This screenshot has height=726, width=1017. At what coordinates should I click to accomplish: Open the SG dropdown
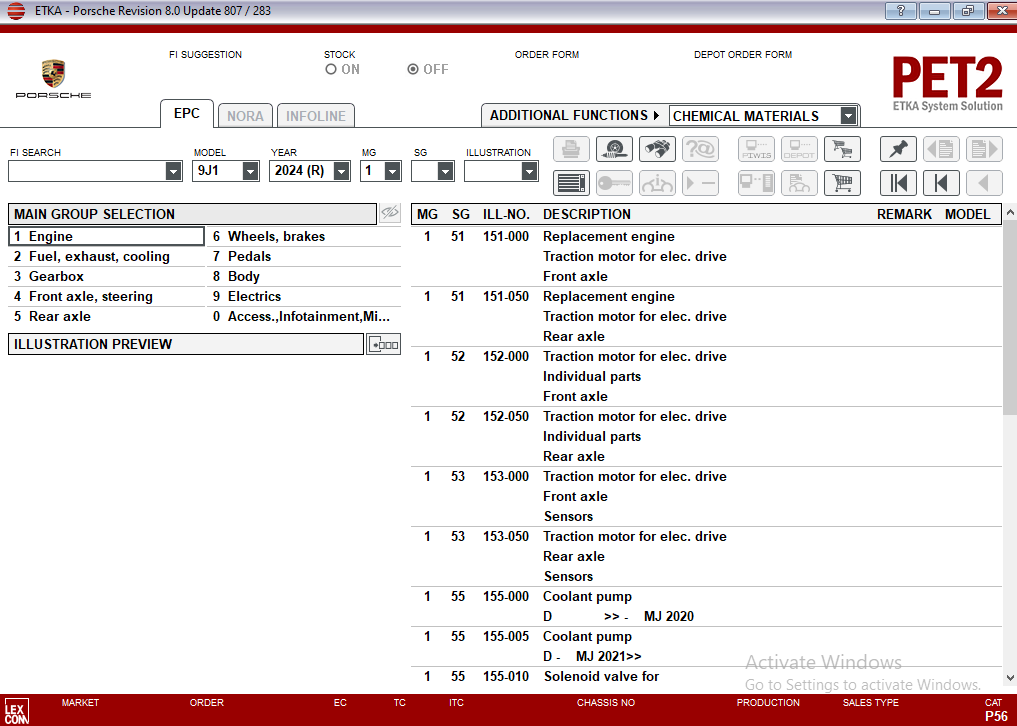(x=445, y=171)
